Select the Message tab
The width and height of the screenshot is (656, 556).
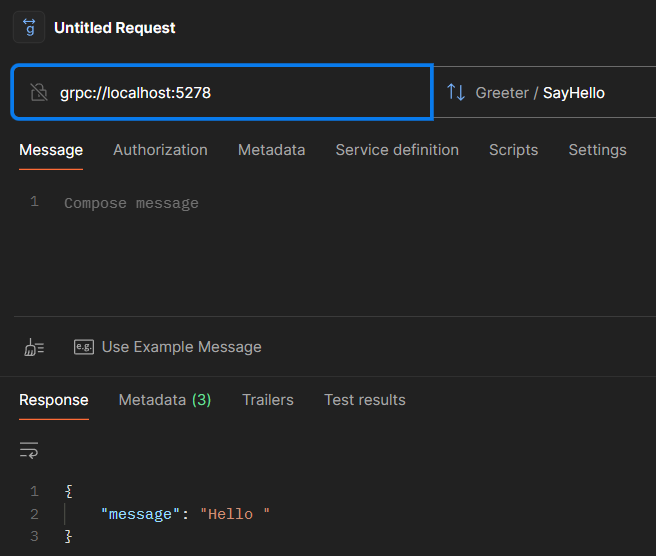[51, 150]
